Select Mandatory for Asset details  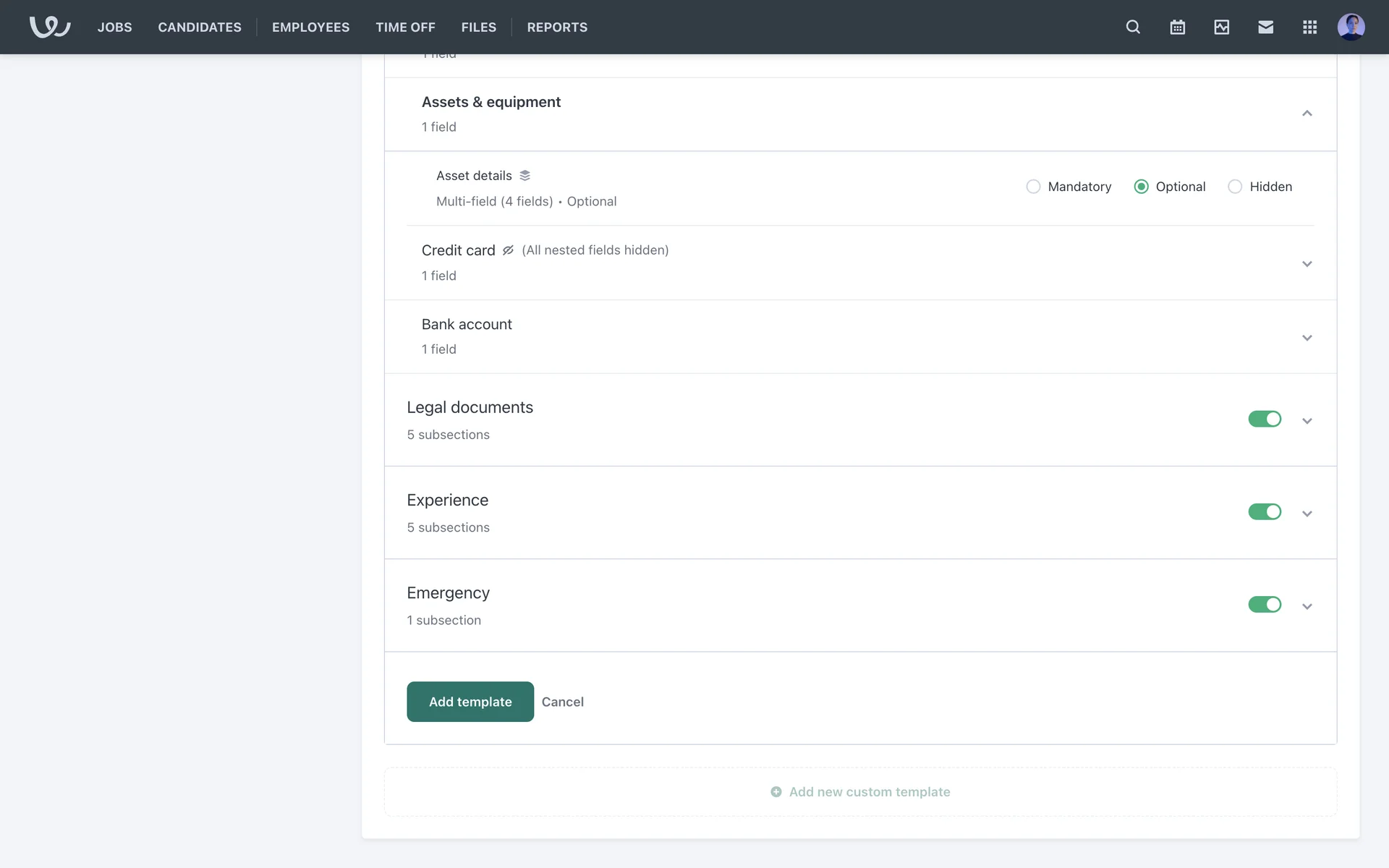click(x=1033, y=187)
